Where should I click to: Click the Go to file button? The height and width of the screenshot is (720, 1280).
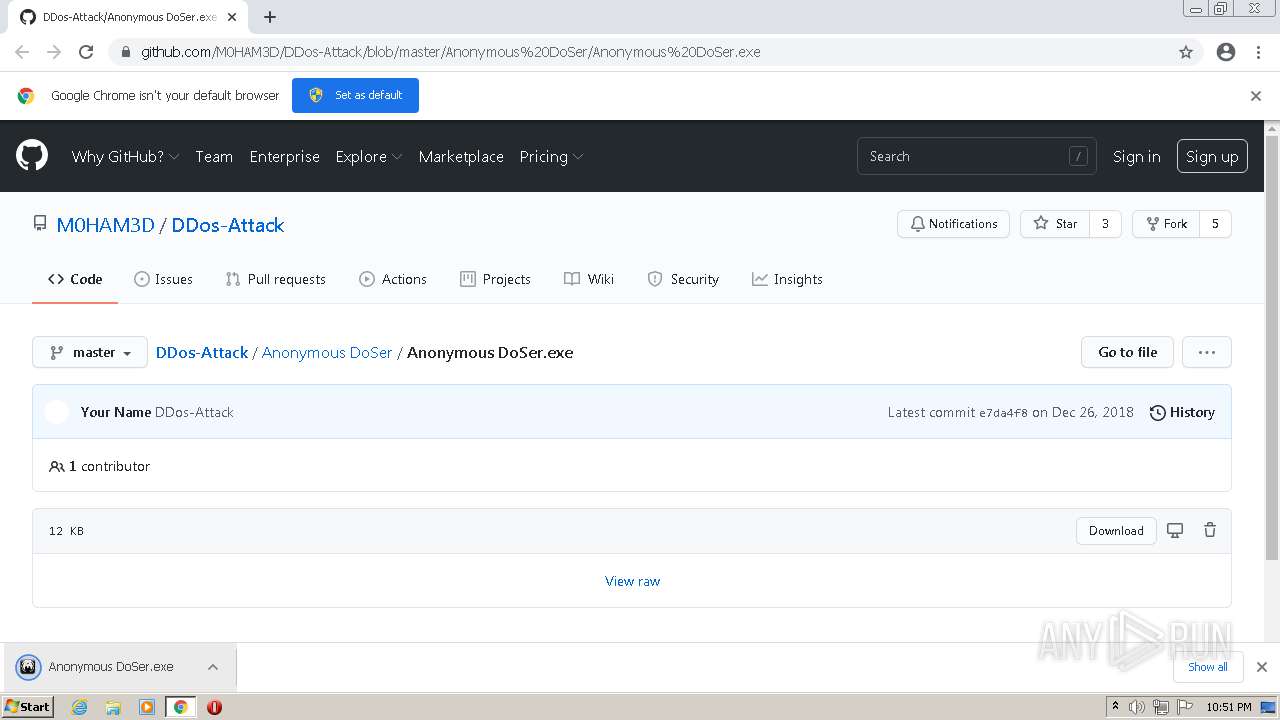pyautogui.click(x=1127, y=352)
